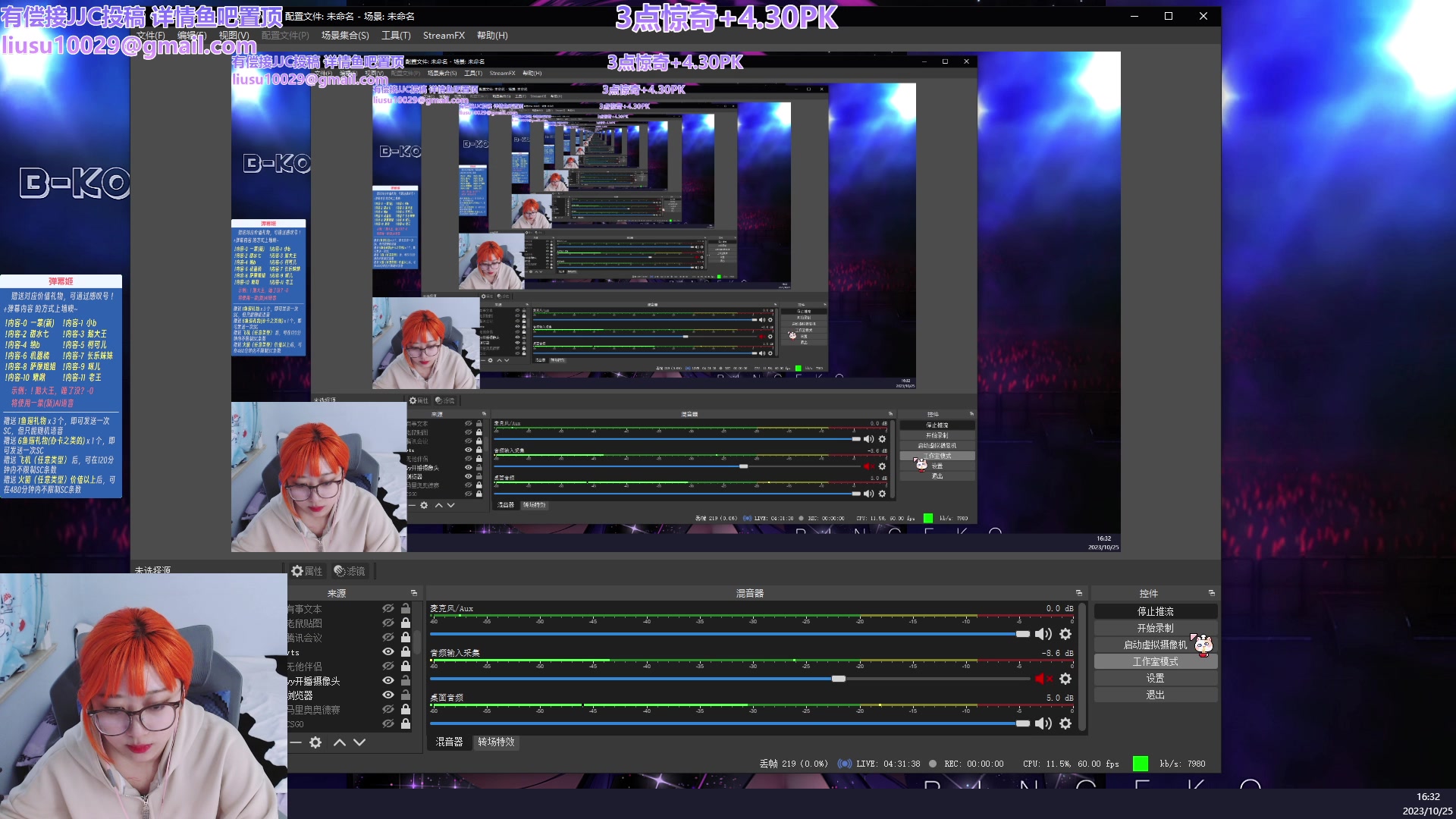Screen dimensions: 1456x819
Task: Open source properties gear in sources toolbar
Action: [315, 742]
